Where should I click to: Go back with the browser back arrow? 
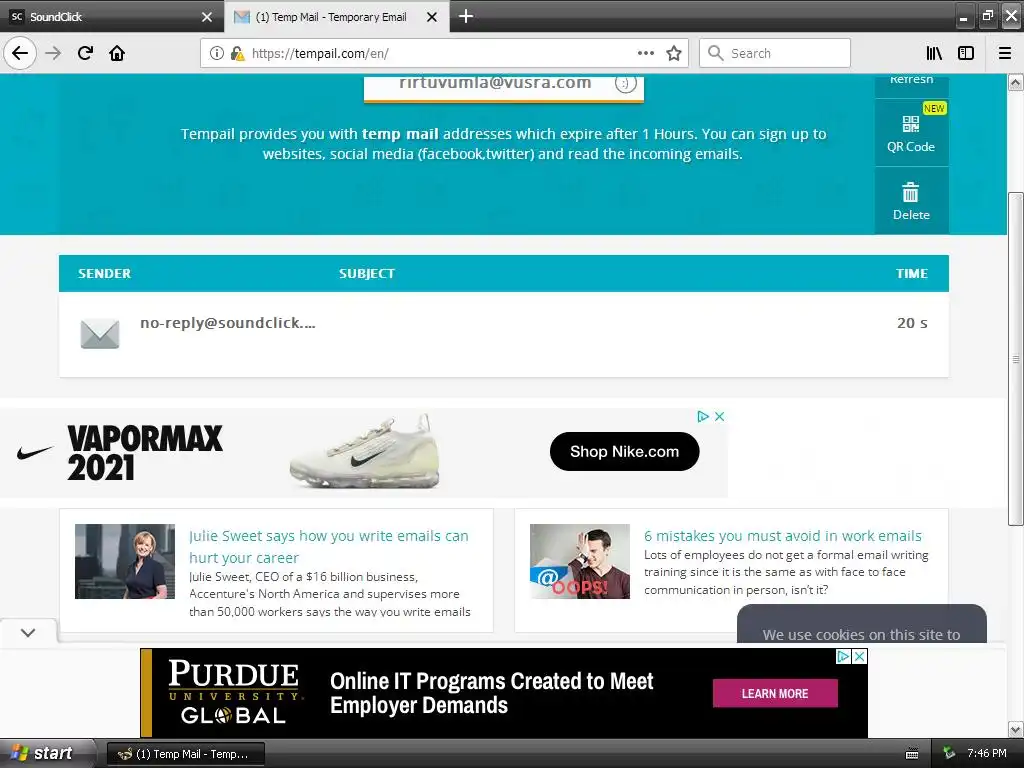[20, 53]
